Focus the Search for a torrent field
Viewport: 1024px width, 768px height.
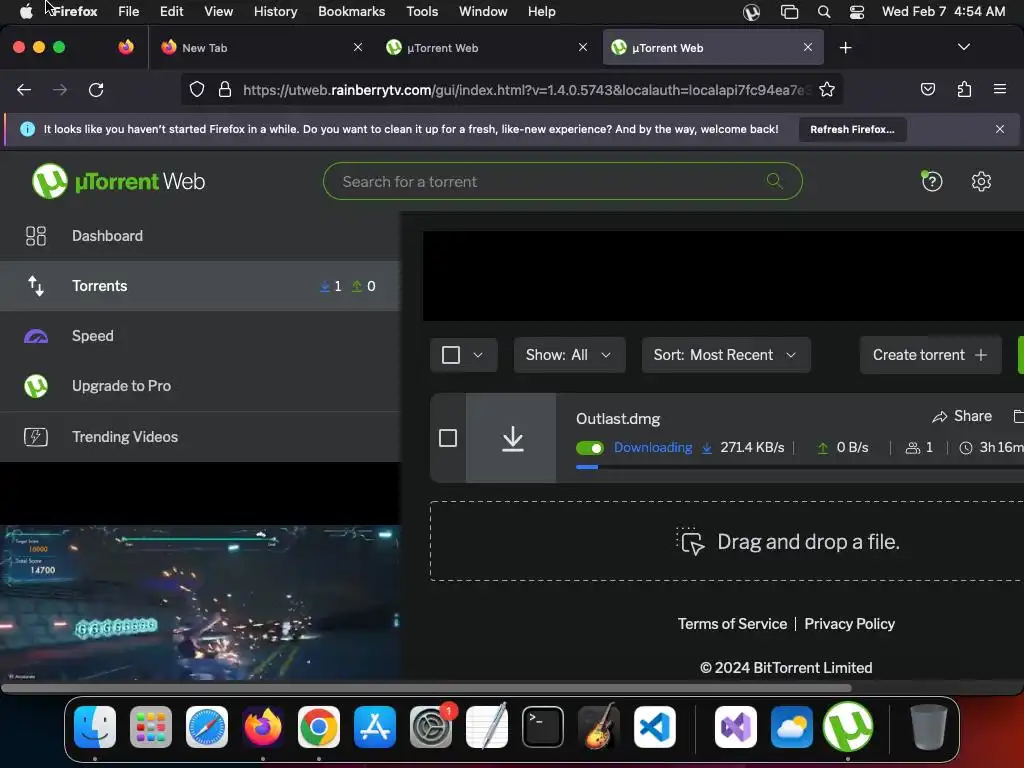coord(562,181)
